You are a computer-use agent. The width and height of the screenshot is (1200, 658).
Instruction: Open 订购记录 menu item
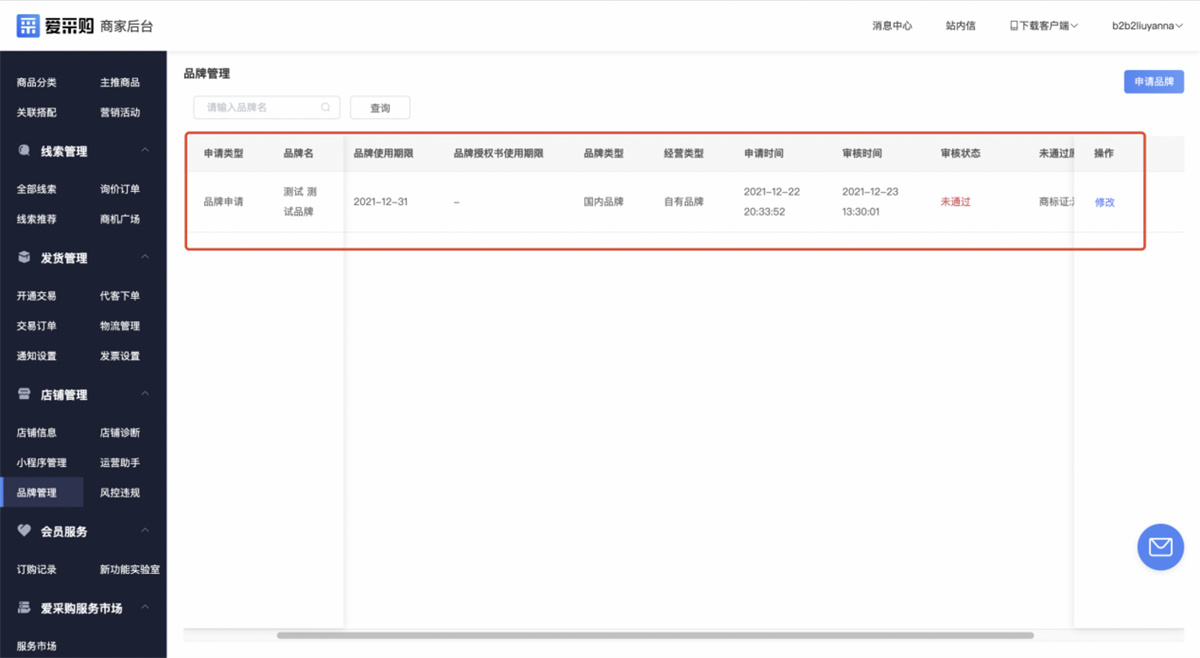37,570
